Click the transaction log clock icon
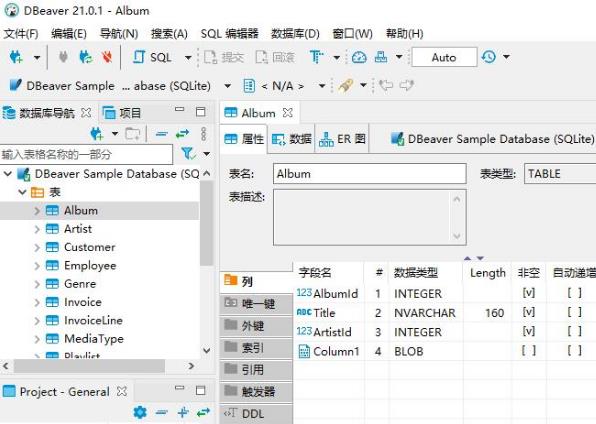 coord(489,57)
